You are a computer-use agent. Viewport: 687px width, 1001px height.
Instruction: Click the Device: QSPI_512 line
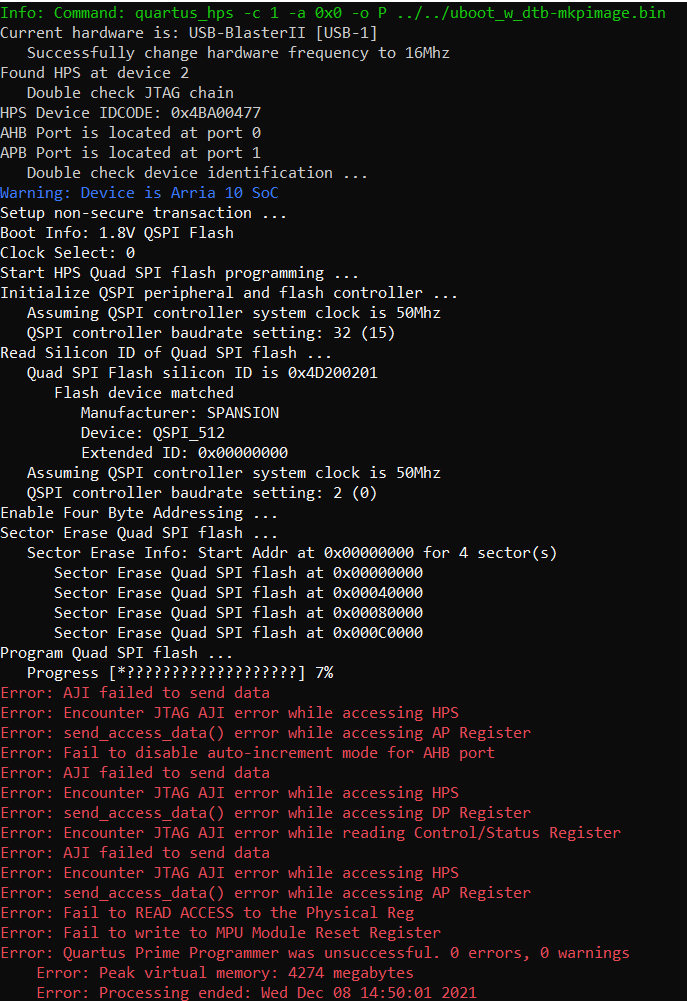point(153,433)
